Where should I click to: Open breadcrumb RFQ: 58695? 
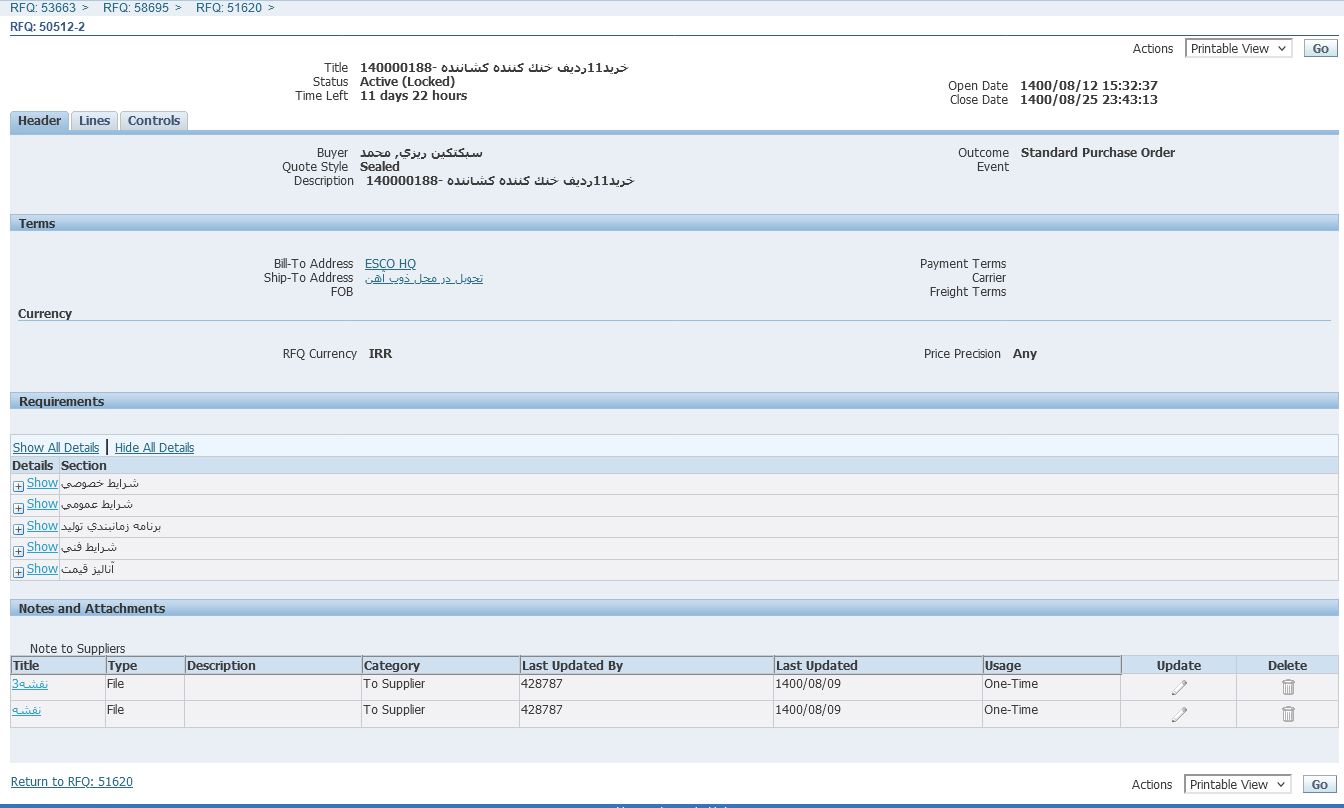click(136, 7)
